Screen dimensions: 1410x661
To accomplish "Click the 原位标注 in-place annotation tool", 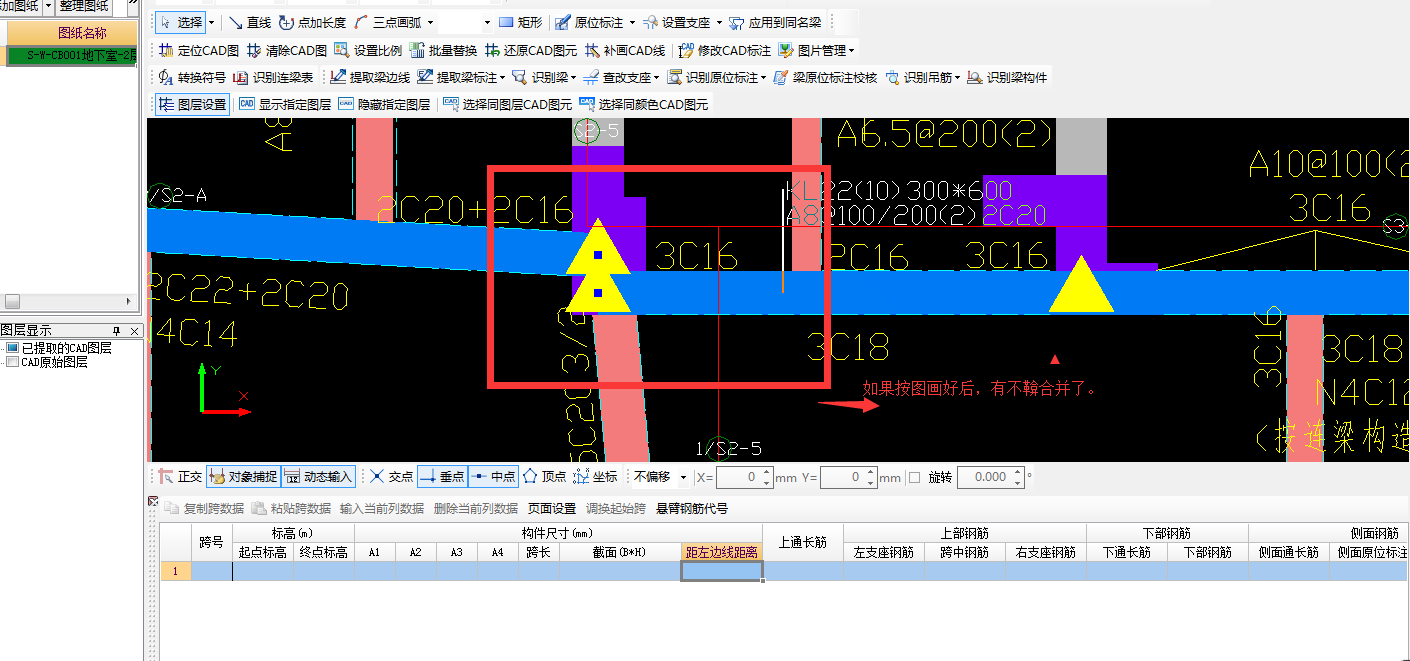I will click(x=589, y=22).
